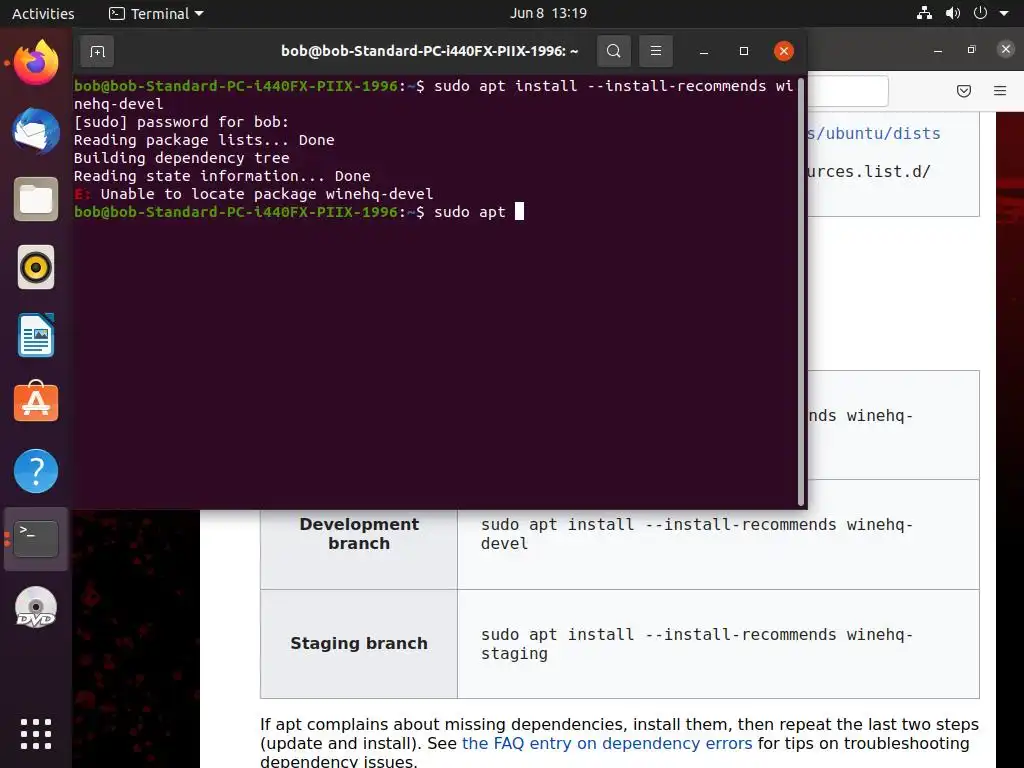1024x768 pixels.
Task: Show Applications grid button
Action: [x=36, y=734]
